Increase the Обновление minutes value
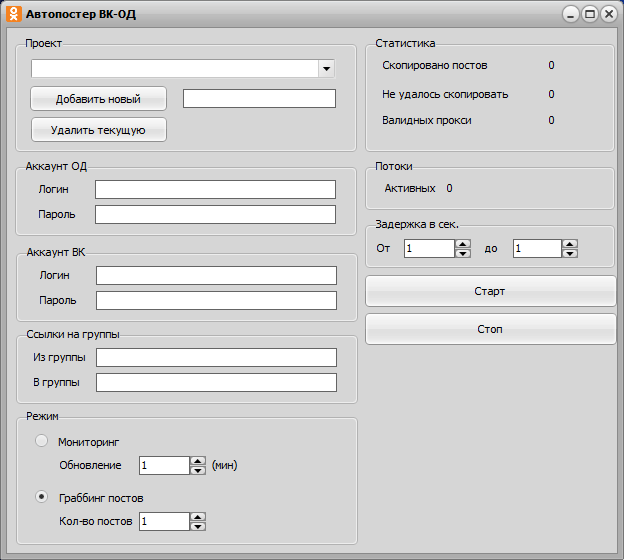The height and width of the screenshot is (560, 624). 198,461
